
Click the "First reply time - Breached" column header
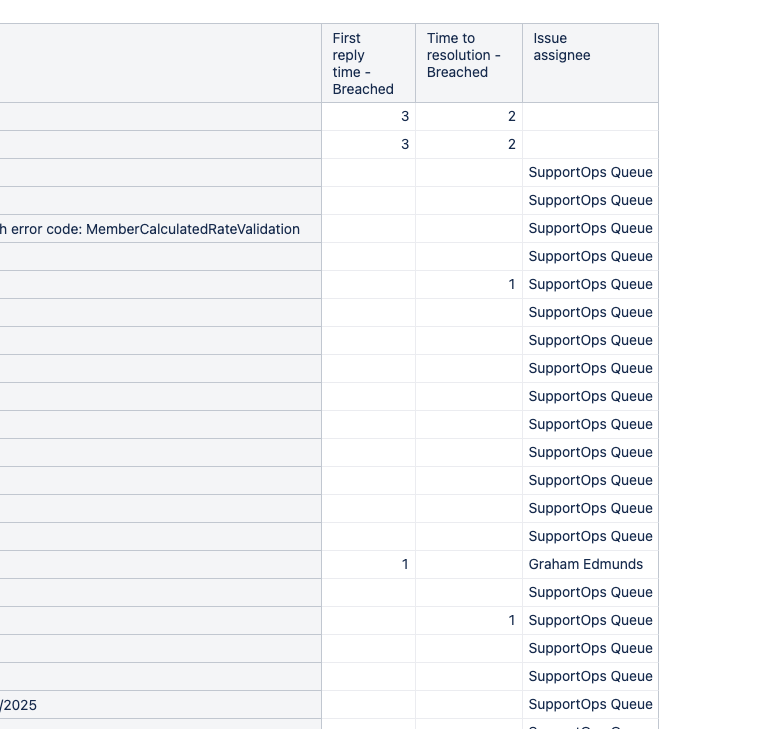point(368,64)
